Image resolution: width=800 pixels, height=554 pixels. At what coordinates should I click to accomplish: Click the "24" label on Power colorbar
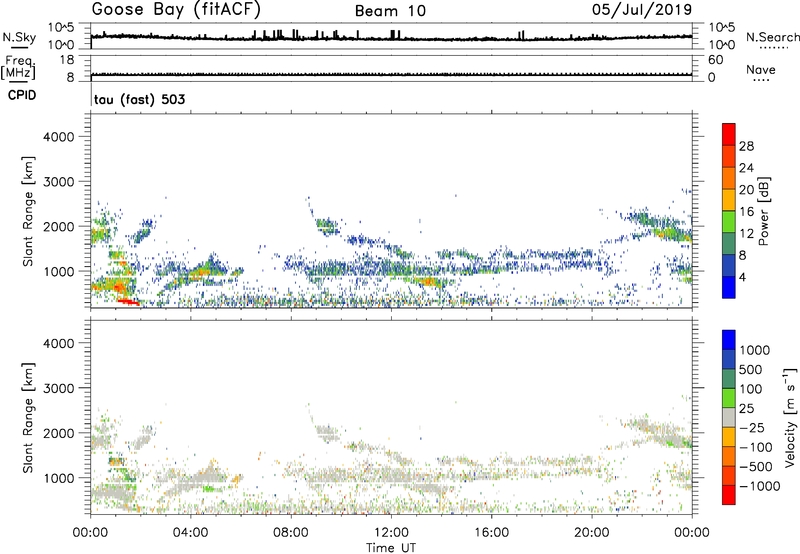coord(746,168)
